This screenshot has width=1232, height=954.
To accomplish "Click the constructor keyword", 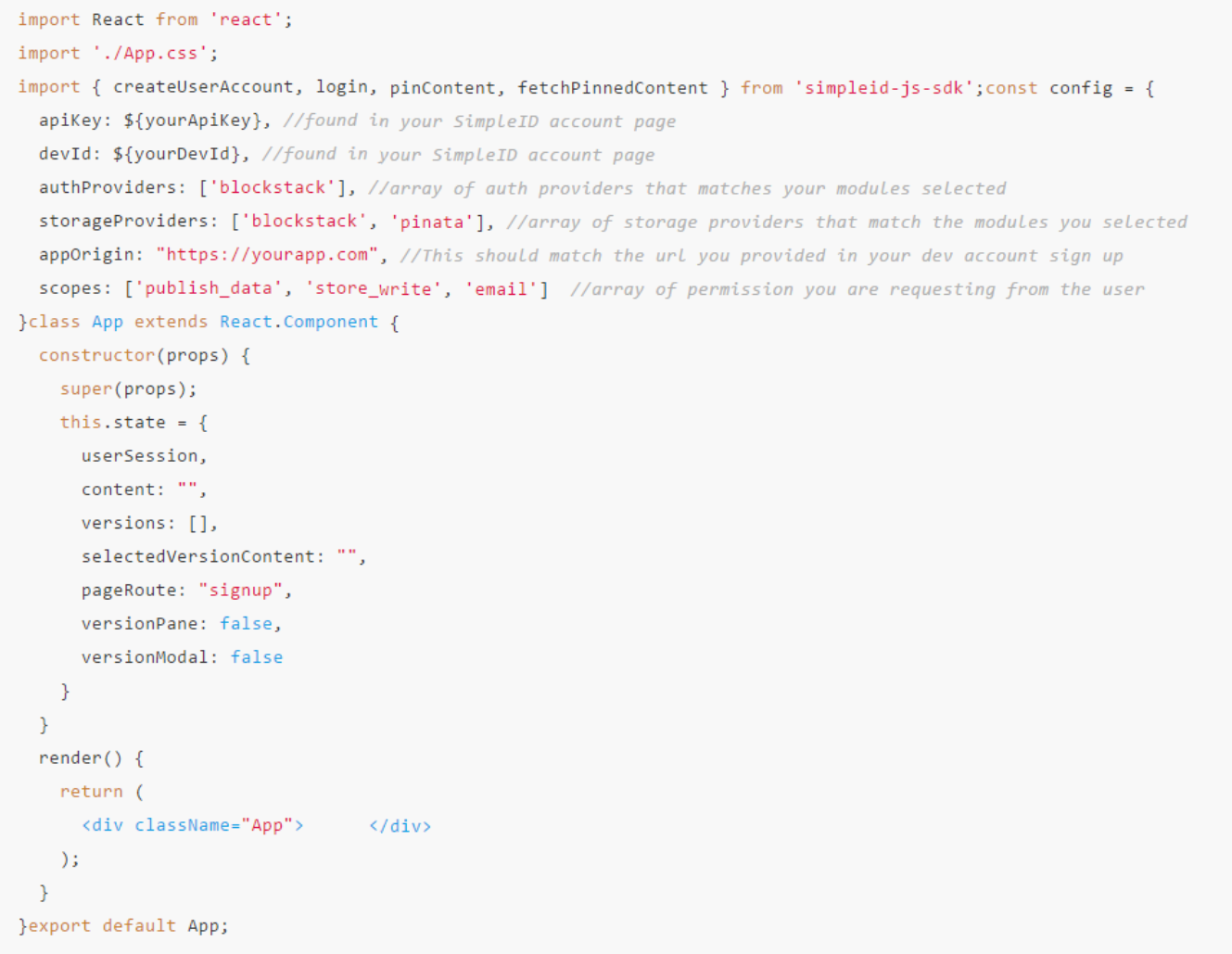I will click(96, 355).
